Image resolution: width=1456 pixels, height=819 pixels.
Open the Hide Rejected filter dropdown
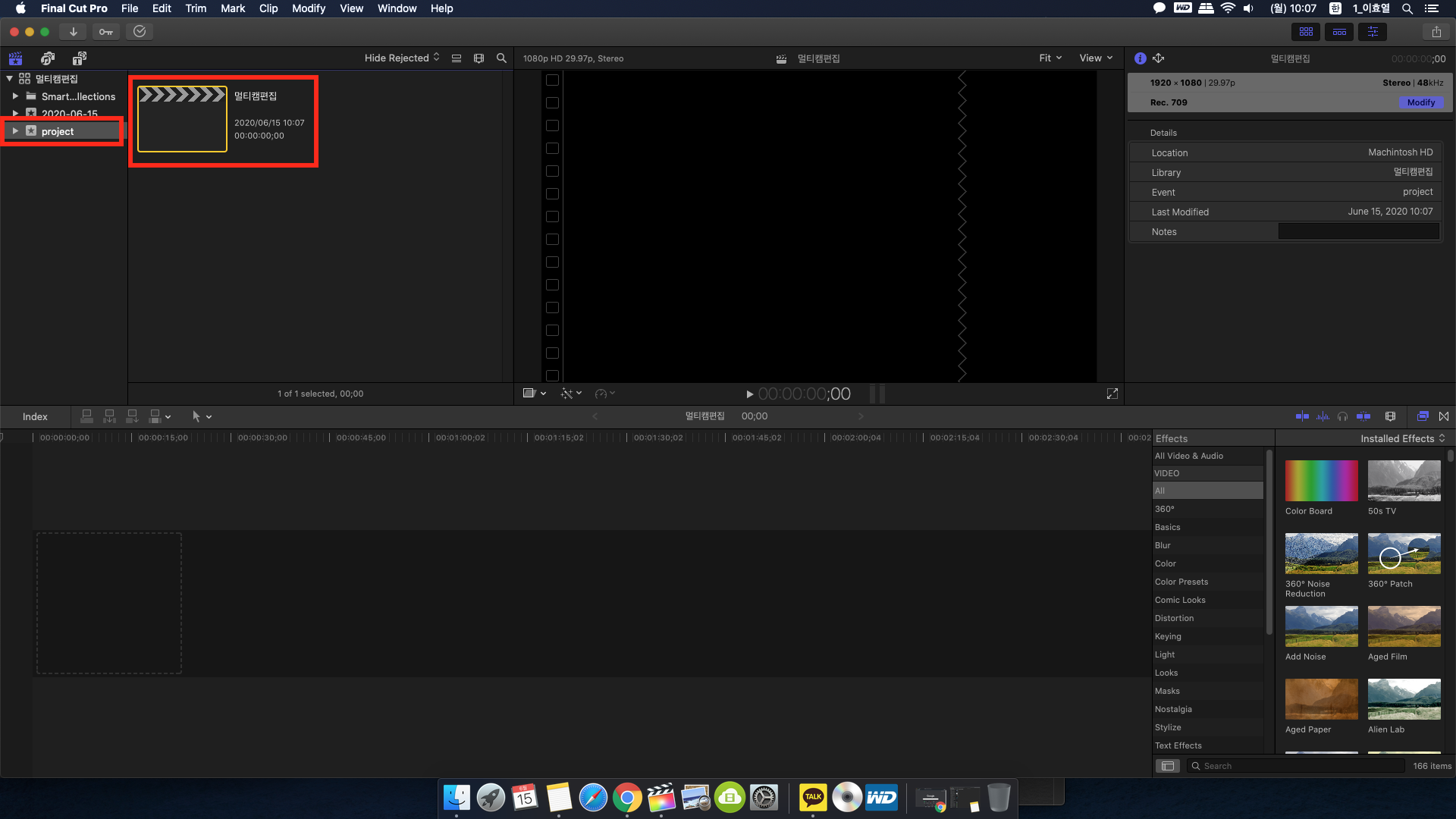click(x=401, y=58)
